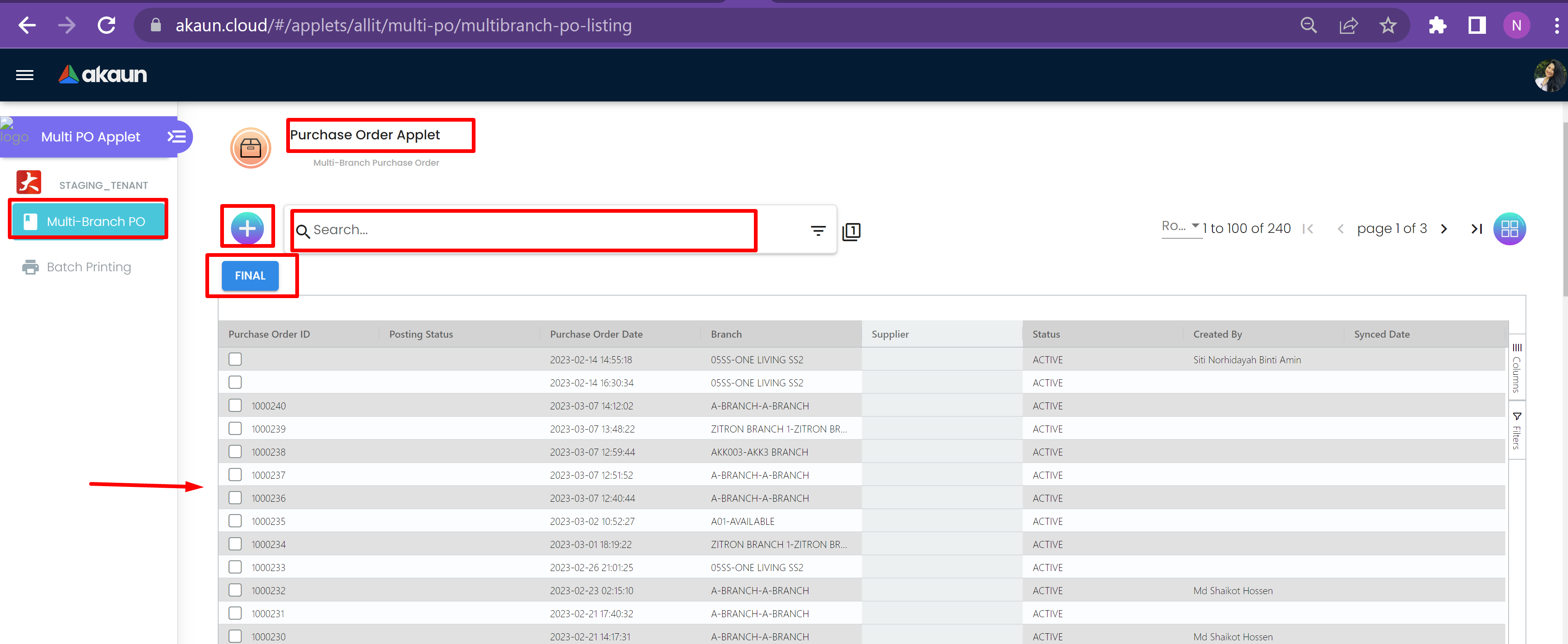Expand the Columns side panel
Viewport: 1568px width, 644px height.
pos(1516,368)
